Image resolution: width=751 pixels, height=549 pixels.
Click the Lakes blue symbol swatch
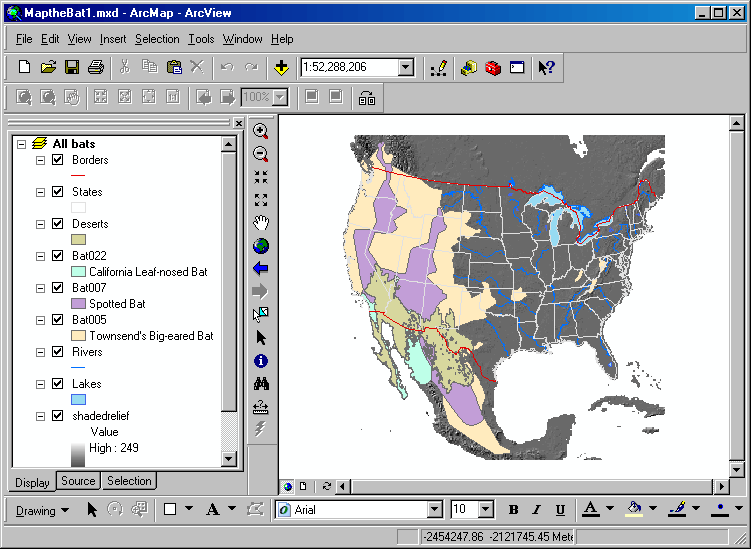tap(78, 399)
